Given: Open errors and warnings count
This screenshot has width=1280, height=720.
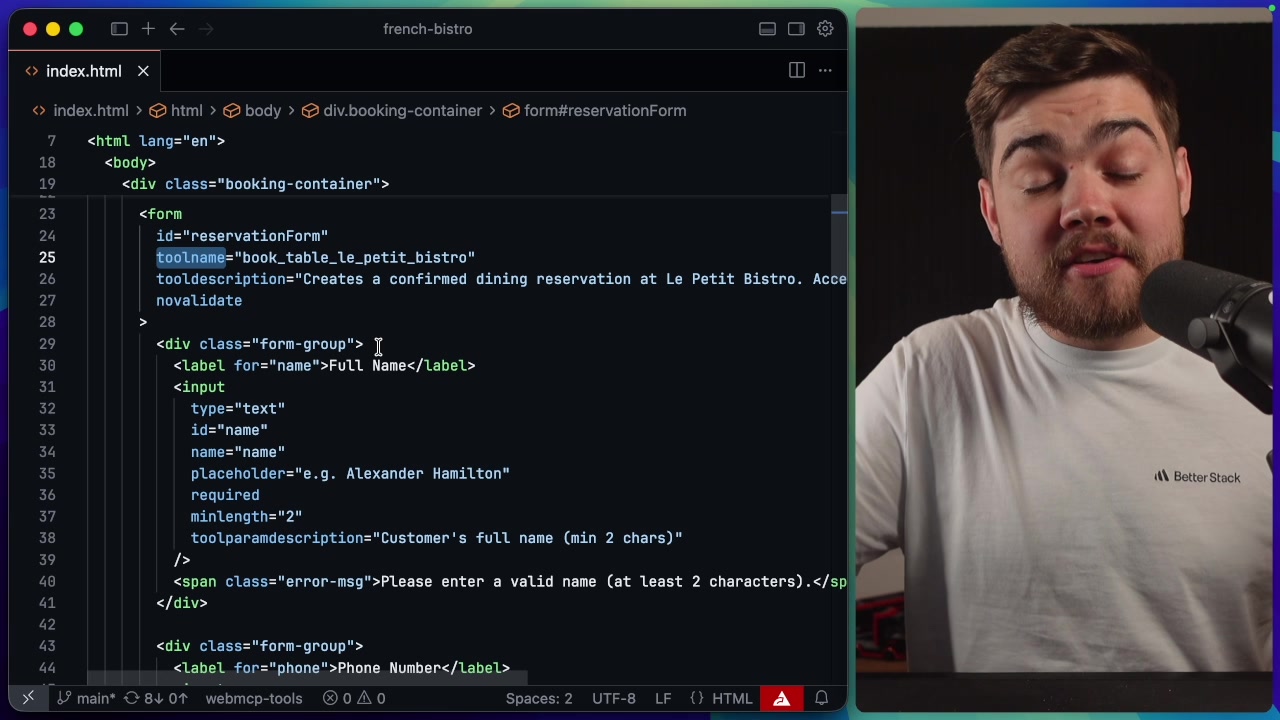Looking at the screenshot, I should coord(354,699).
